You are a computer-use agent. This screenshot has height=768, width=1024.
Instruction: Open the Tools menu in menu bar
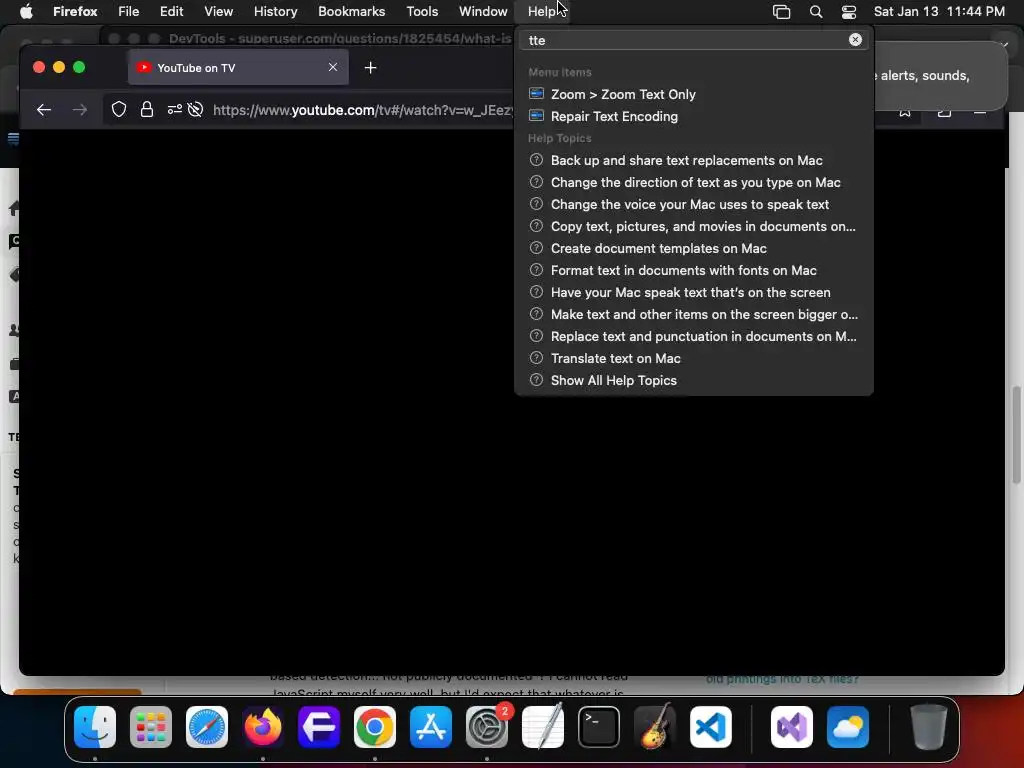(422, 11)
